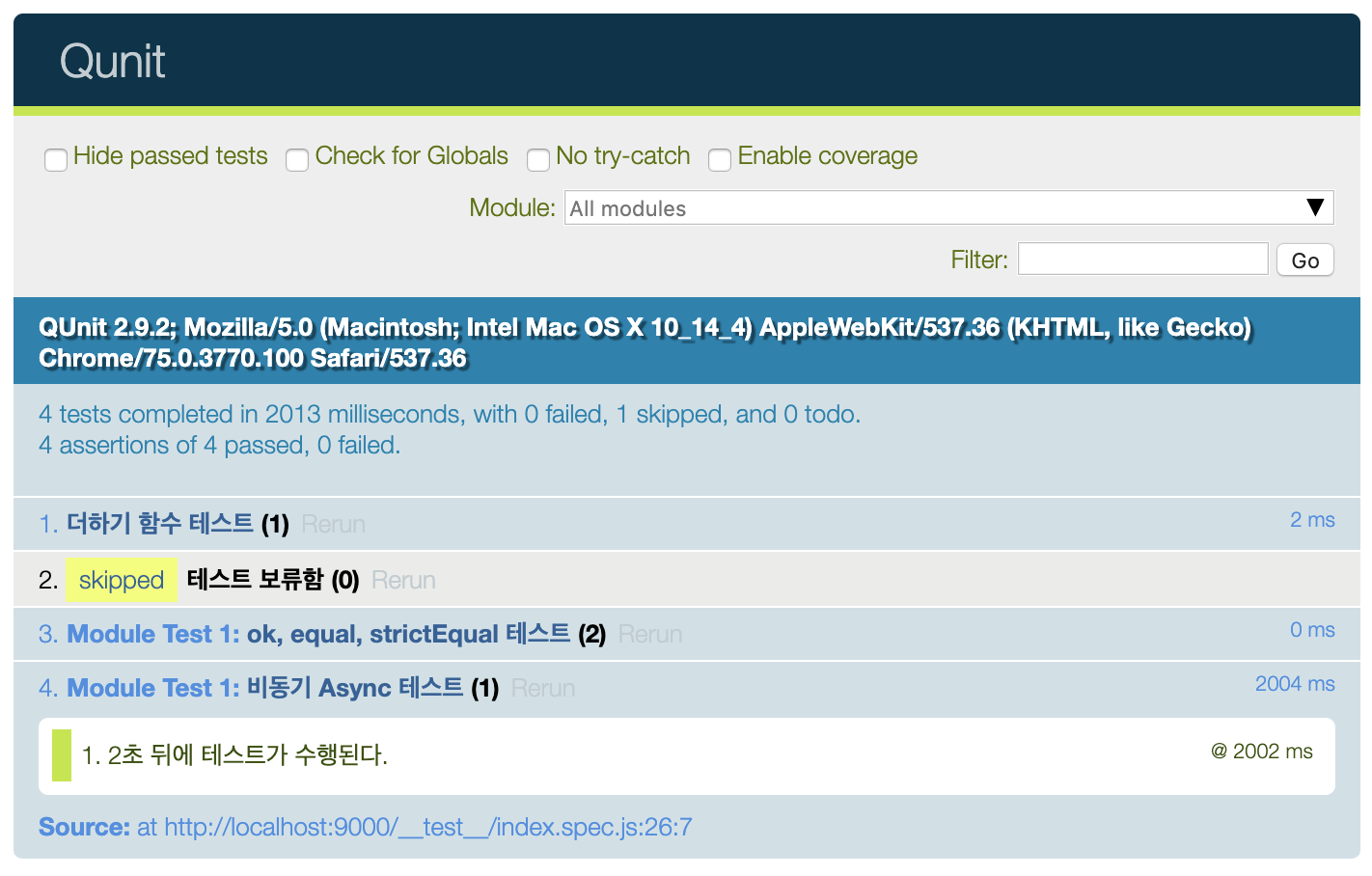Turn on the Enable coverage checkbox
This screenshot has height=876, width=1372.
pos(720,159)
